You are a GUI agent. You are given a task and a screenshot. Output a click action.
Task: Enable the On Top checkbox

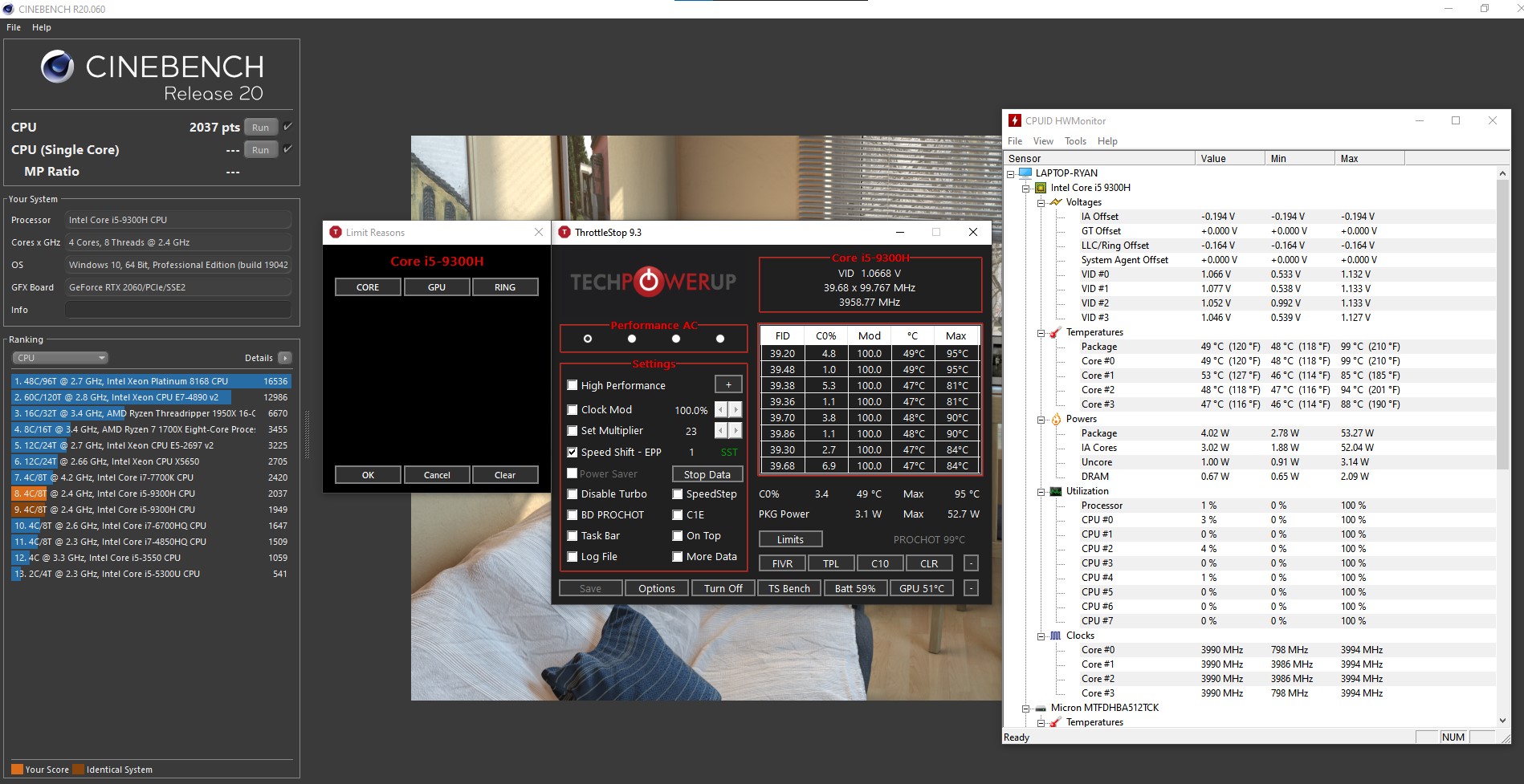pos(678,536)
